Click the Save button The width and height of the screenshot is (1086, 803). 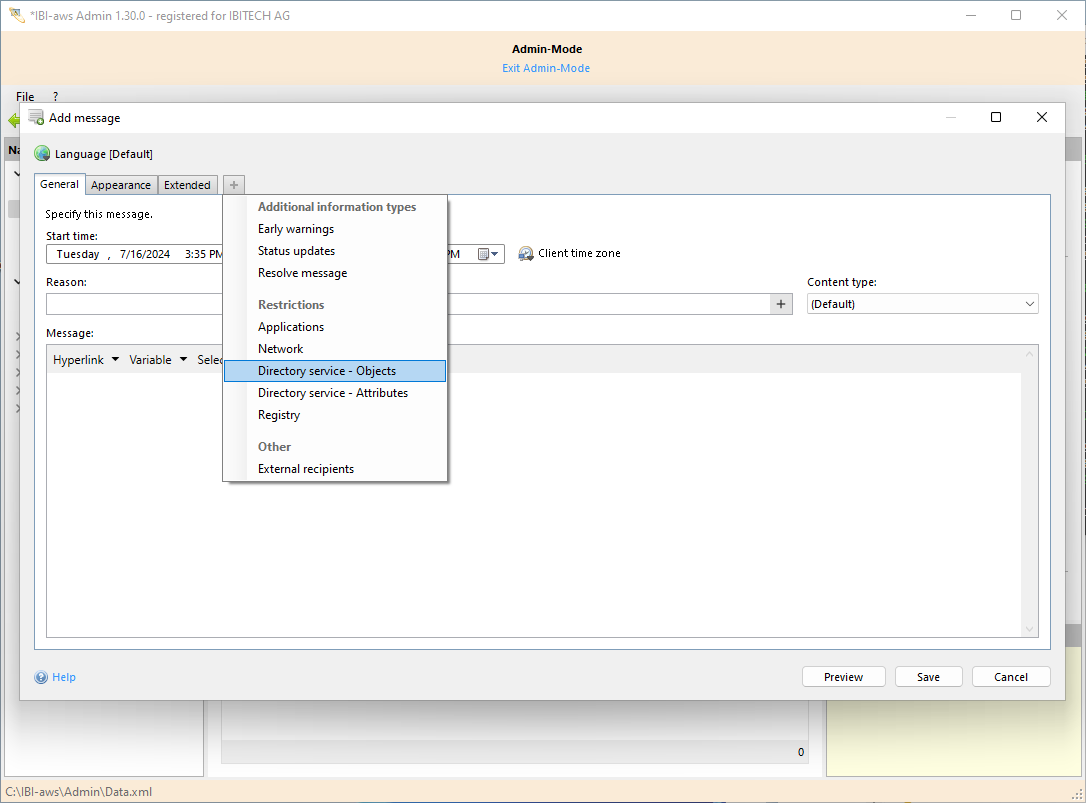[x=928, y=677]
